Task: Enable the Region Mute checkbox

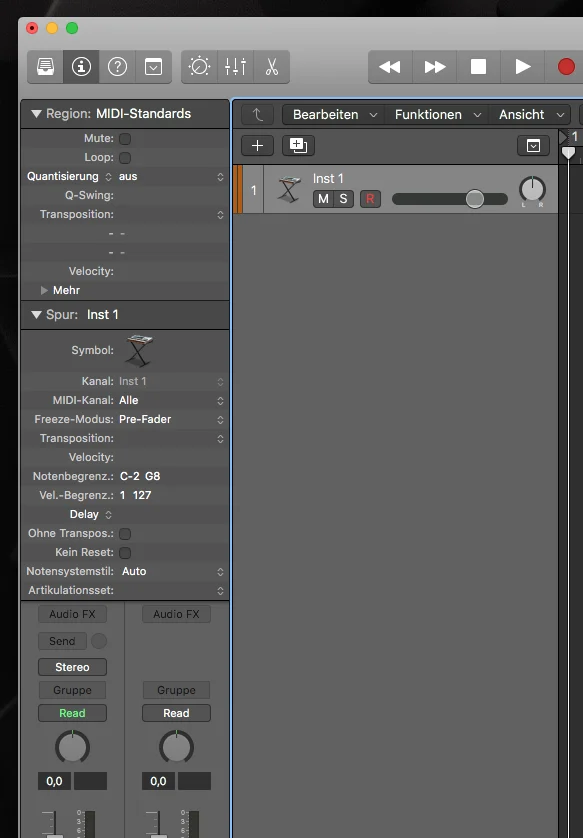Action: pos(125,138)
